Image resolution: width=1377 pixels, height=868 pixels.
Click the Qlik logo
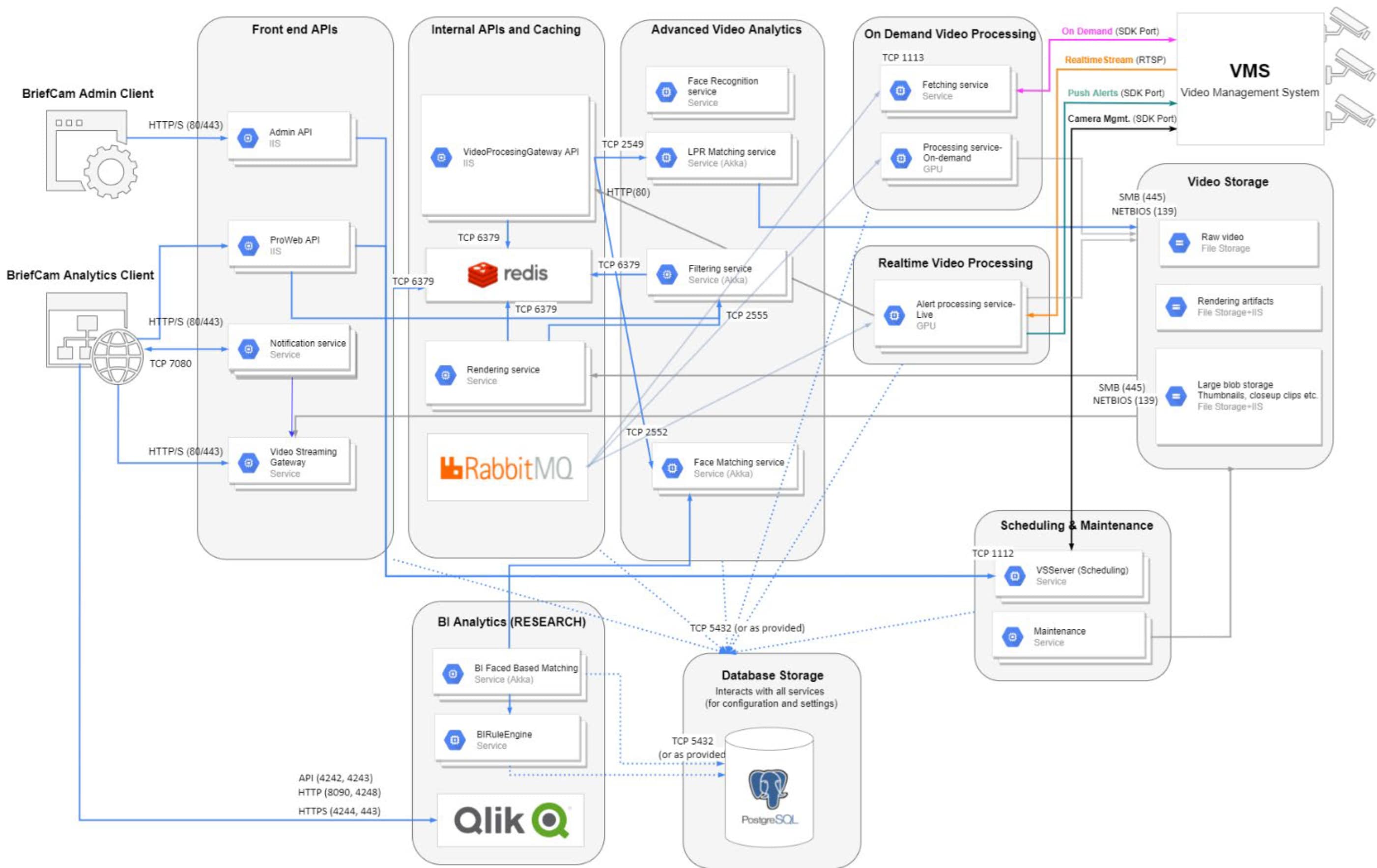(512, 820)
